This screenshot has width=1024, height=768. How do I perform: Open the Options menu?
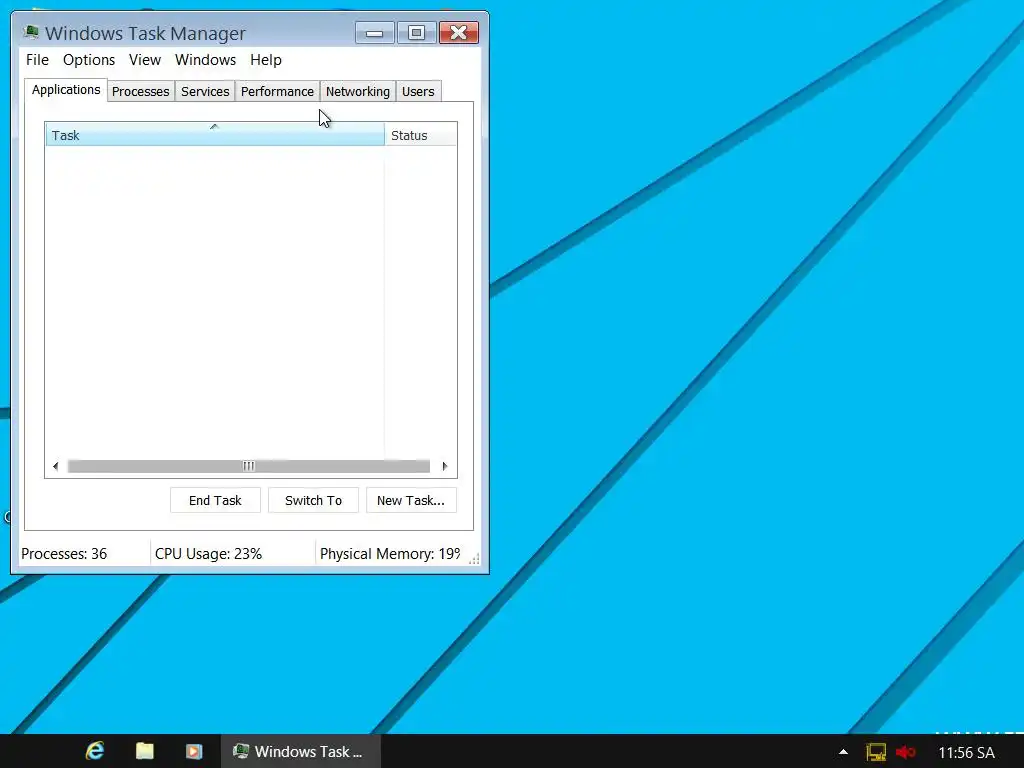89,59
